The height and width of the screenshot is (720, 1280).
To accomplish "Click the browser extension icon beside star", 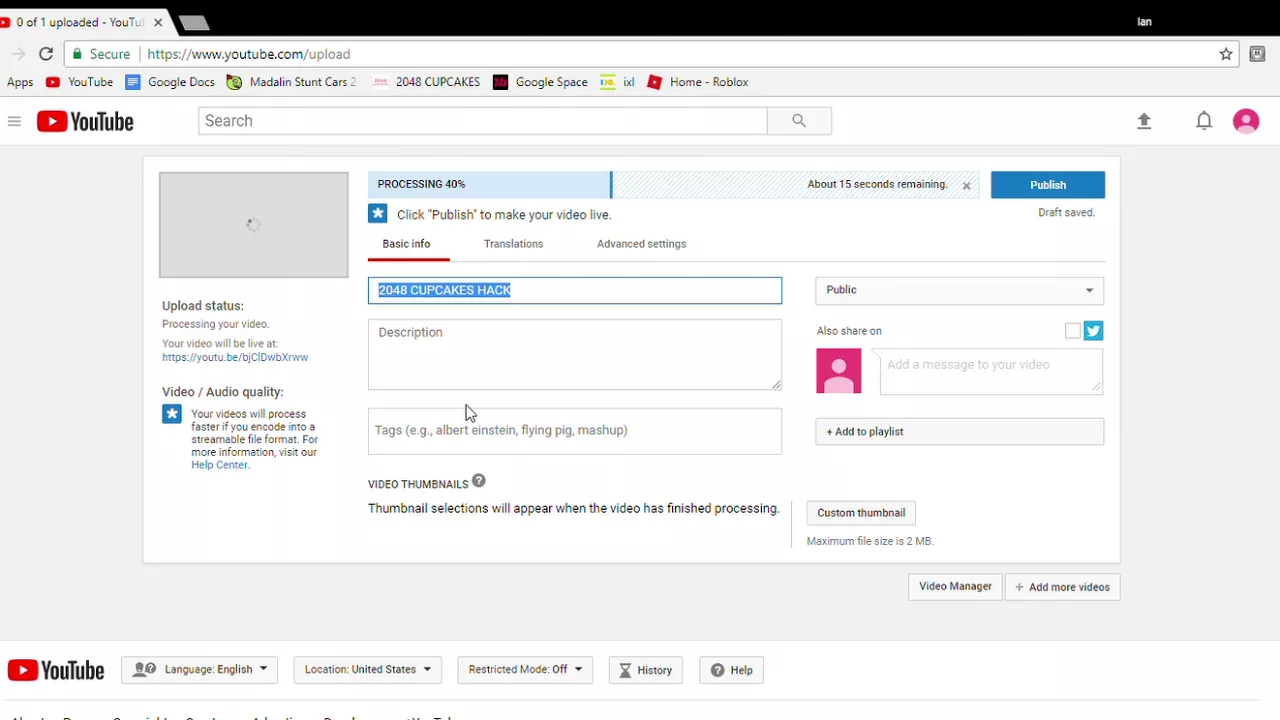I will coord(1258,54).
